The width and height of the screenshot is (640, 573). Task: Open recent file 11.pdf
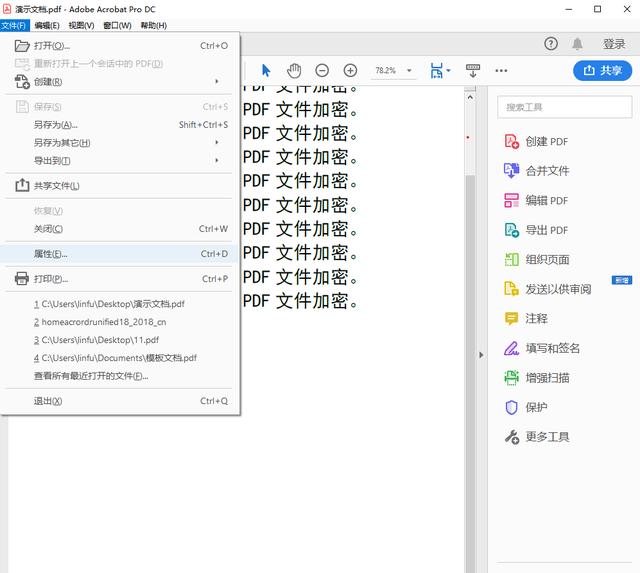point(96,340)
